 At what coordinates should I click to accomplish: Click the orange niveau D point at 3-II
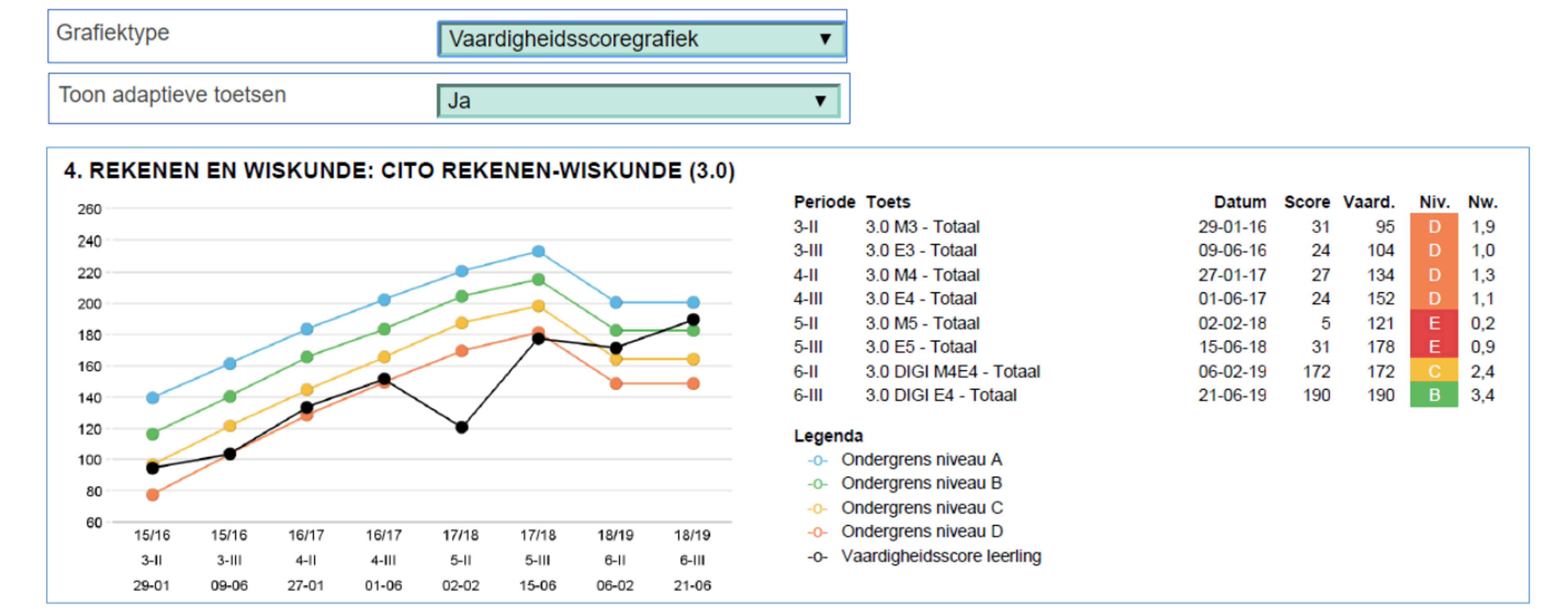pyautogui.click(x=153, y=495)
